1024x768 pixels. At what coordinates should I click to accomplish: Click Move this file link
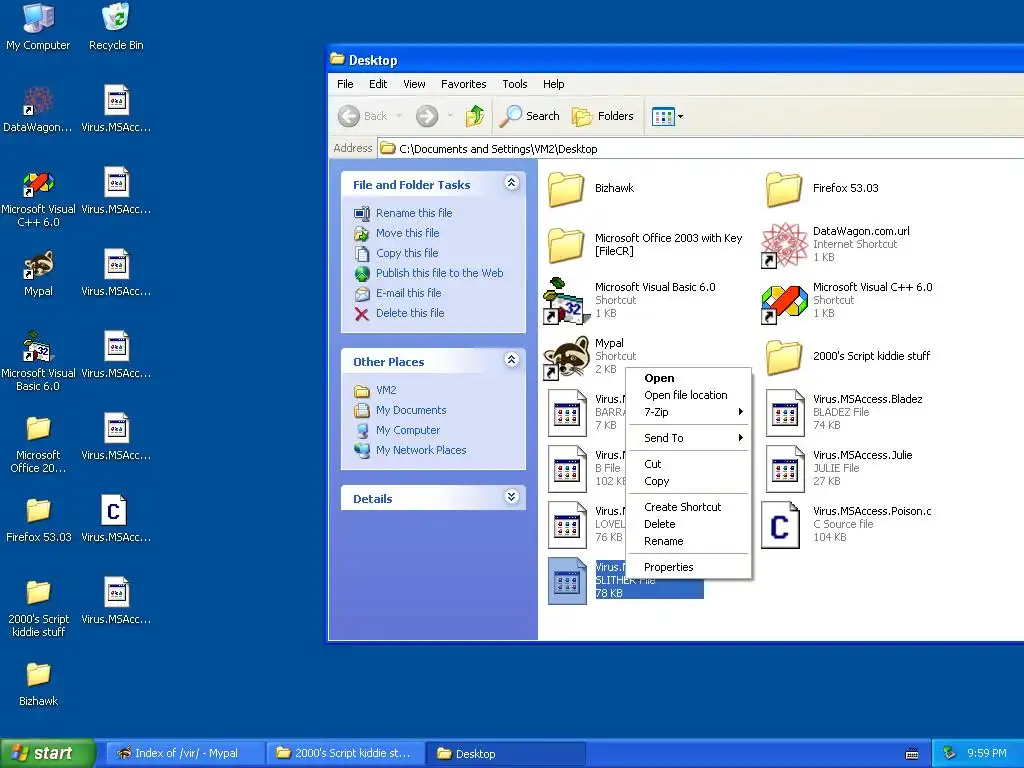[408, 233]
